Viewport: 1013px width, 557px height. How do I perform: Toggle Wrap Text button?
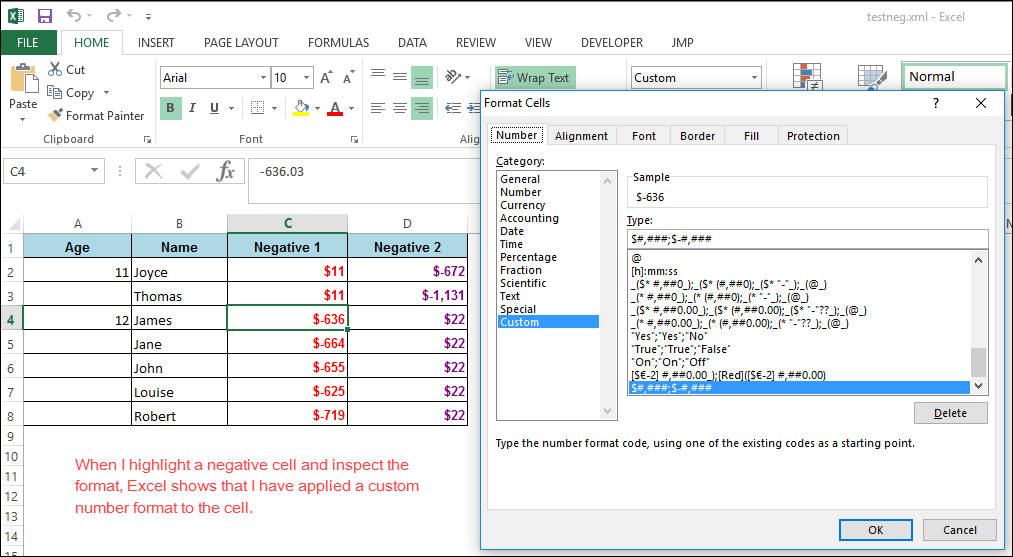(x=534, y=78)
